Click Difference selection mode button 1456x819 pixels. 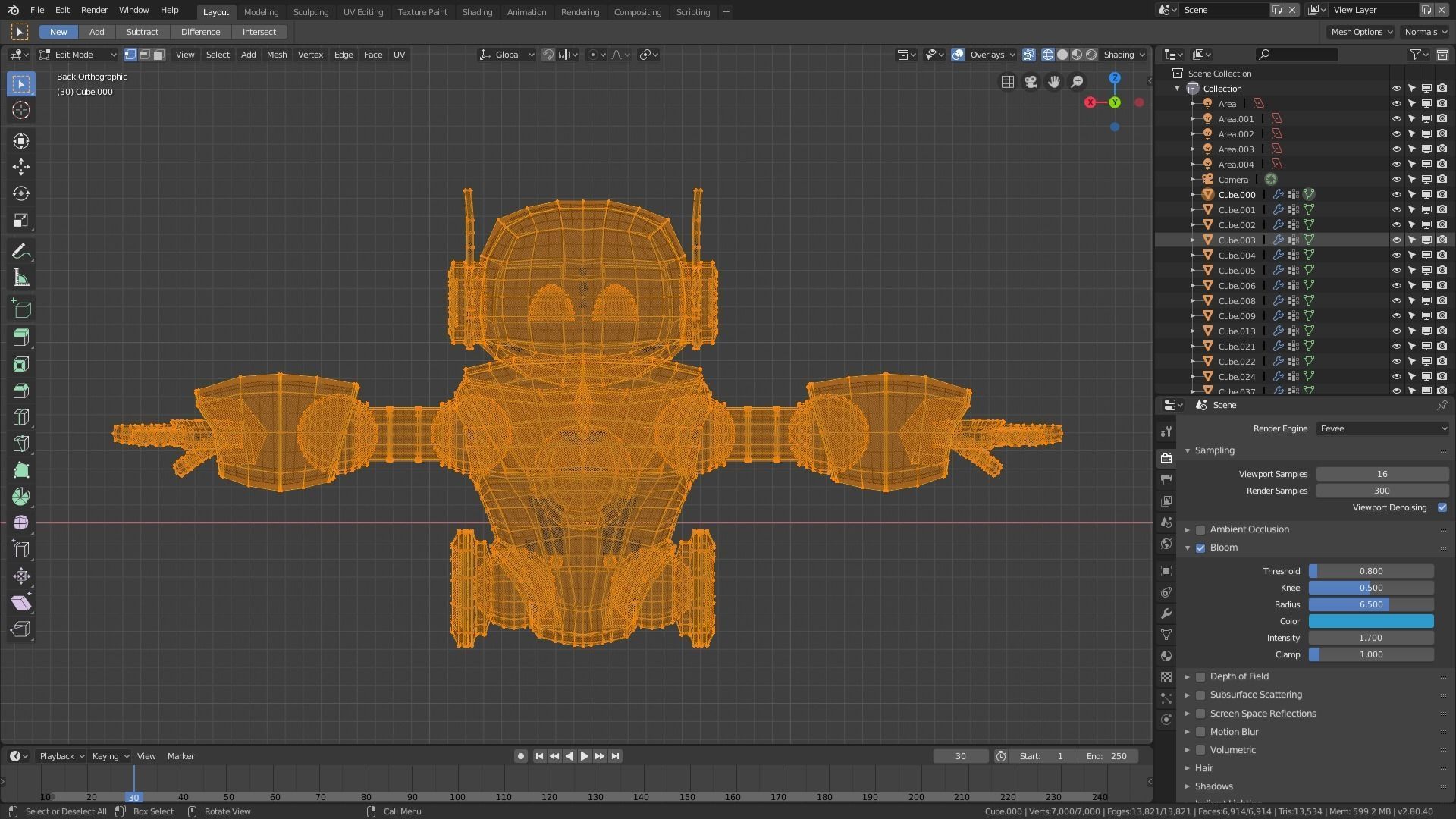(200, 32)
